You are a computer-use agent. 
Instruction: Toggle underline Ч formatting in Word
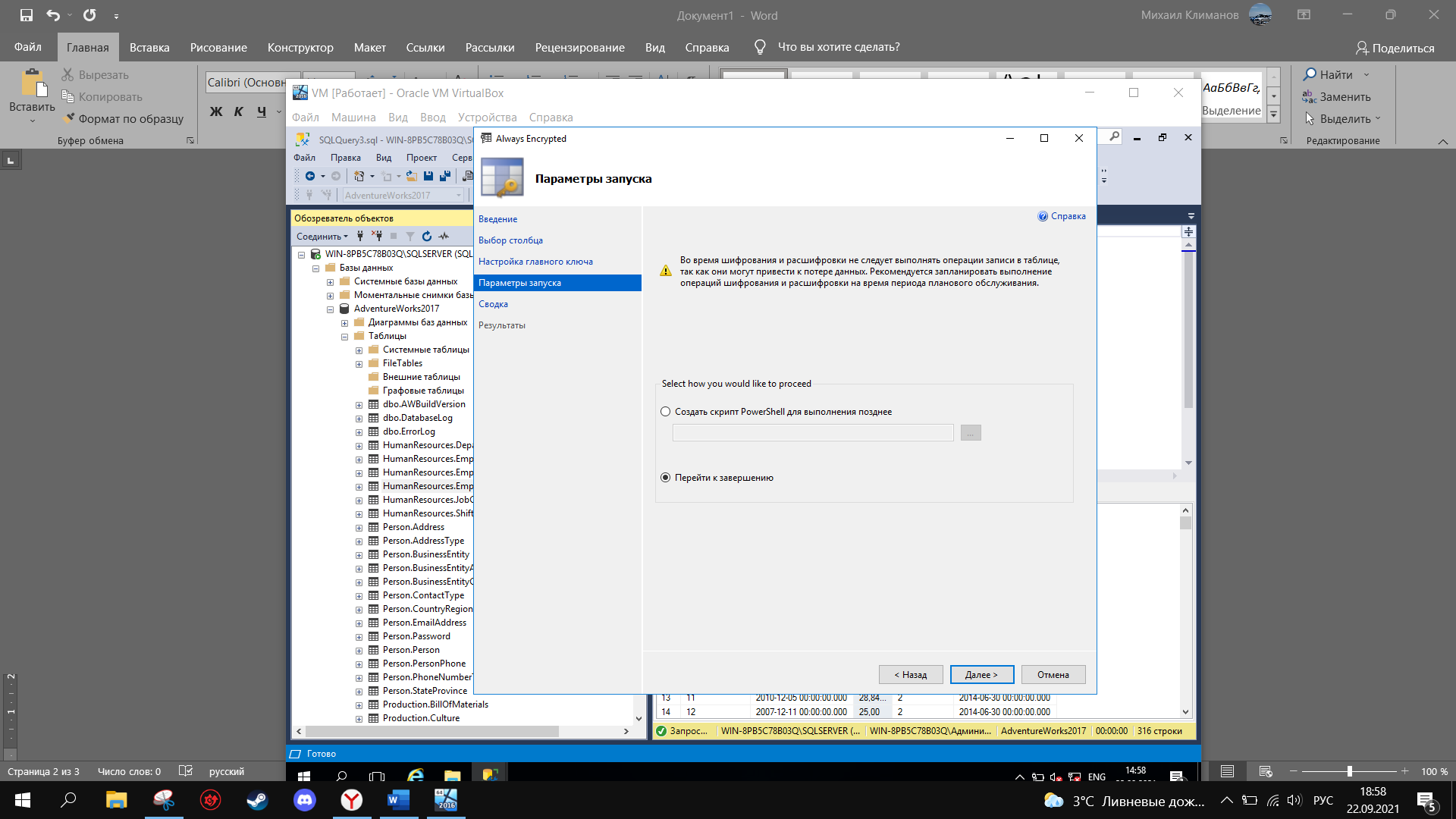point(262,111)
